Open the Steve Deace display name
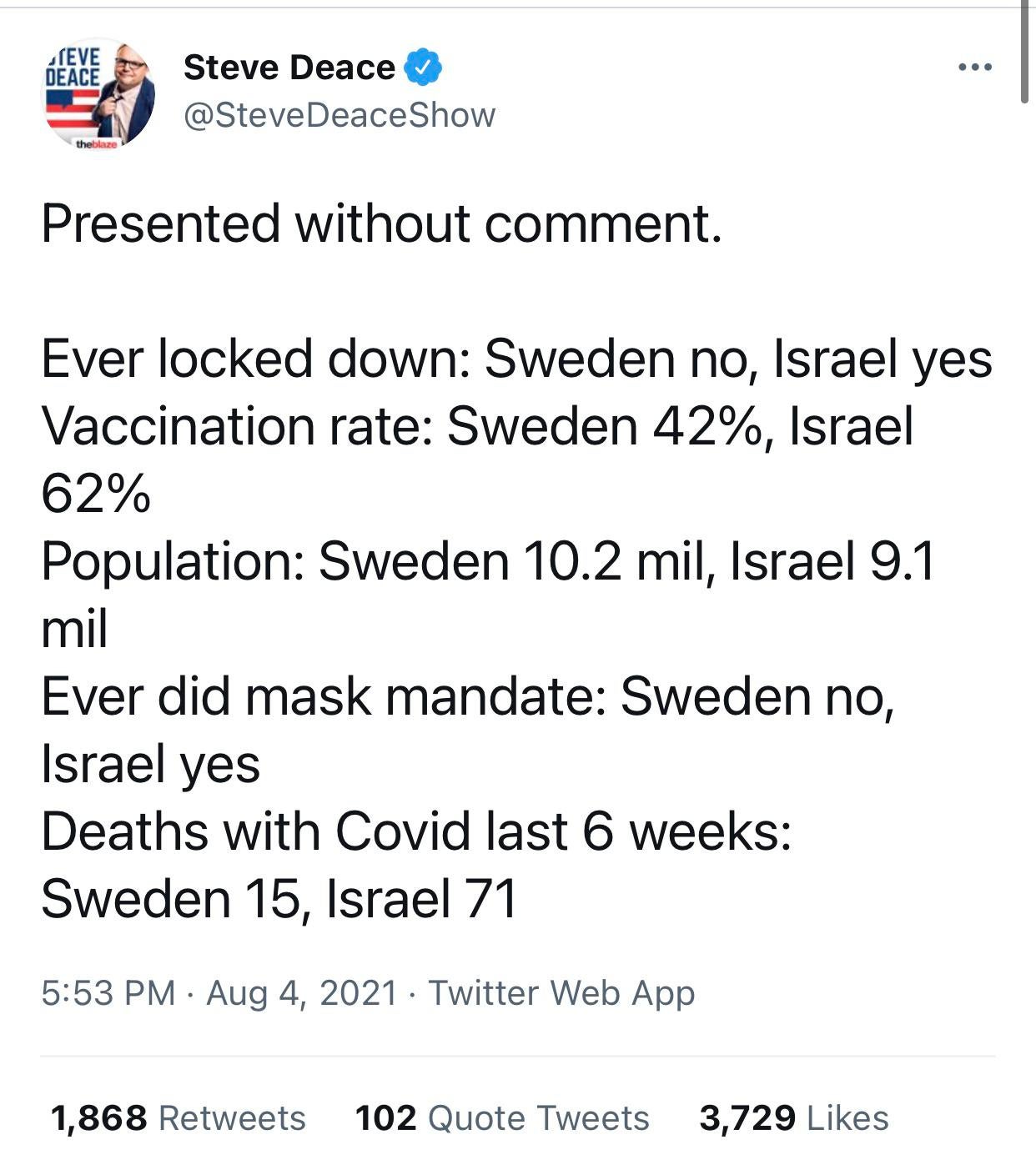 tap(289, 68)
